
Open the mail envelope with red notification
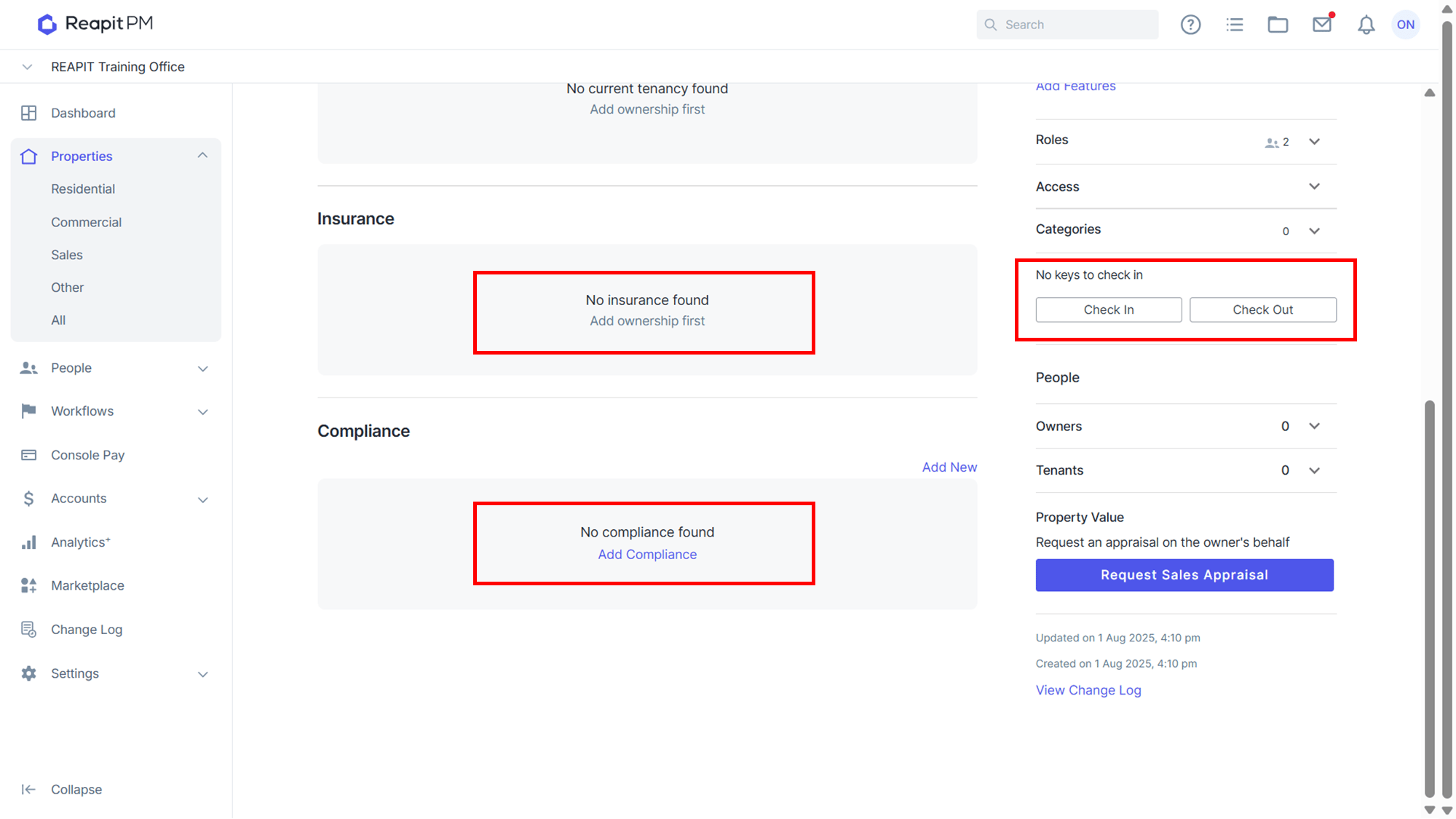point(1323,24)
